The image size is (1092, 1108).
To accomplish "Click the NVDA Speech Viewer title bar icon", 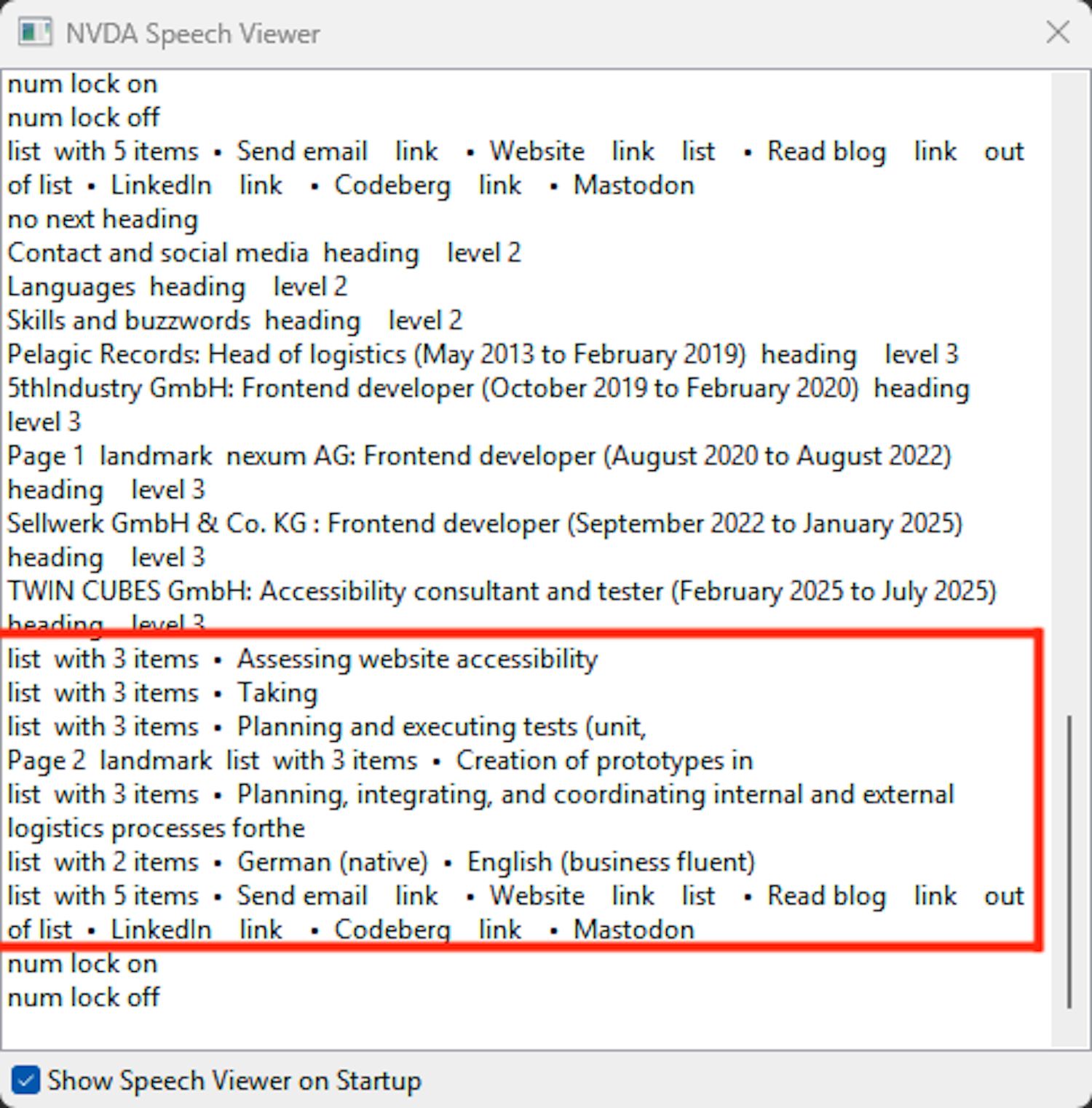I will [x=34, y=33].
